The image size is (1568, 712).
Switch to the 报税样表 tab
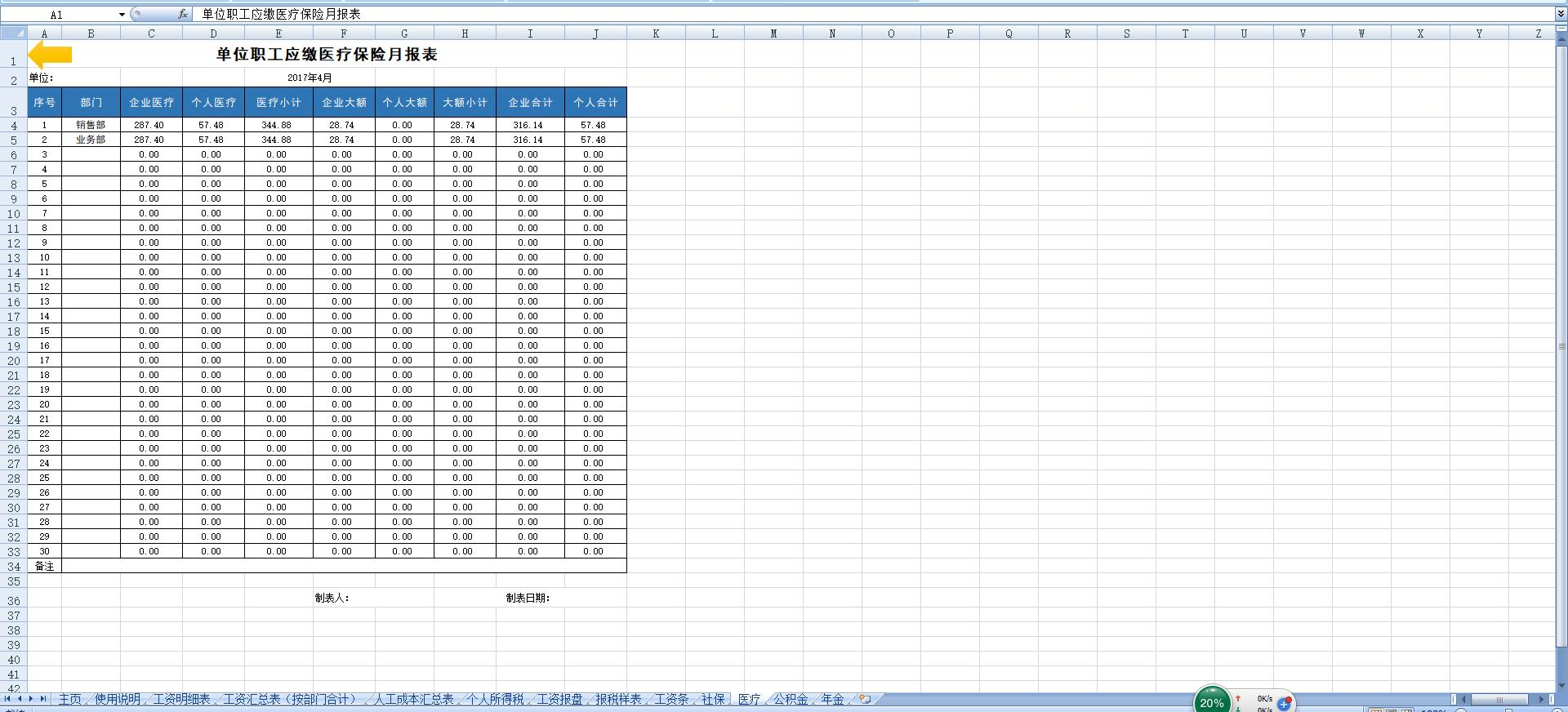coord(618,699)
